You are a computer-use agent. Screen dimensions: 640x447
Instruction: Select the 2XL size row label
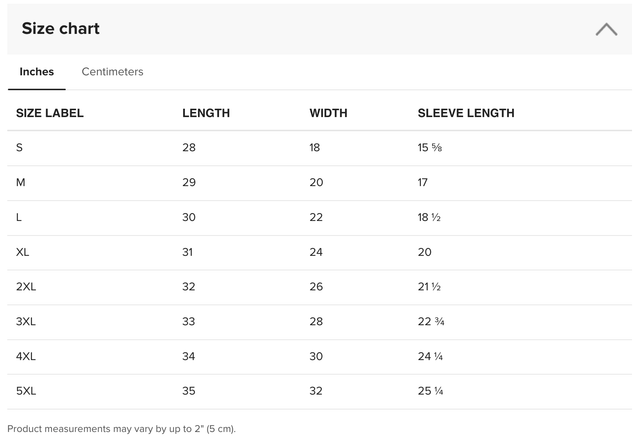point(26,287)
